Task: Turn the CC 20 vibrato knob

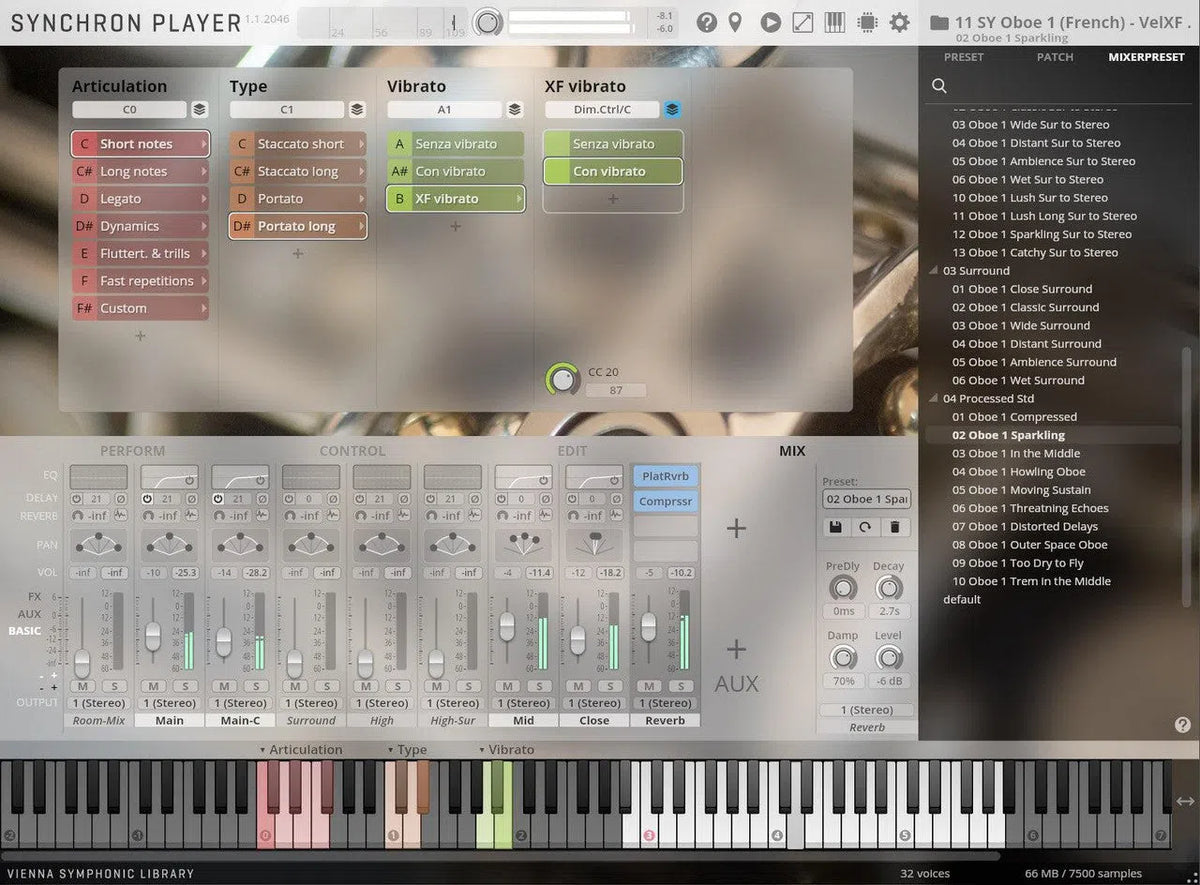Action: pos(562,378)
